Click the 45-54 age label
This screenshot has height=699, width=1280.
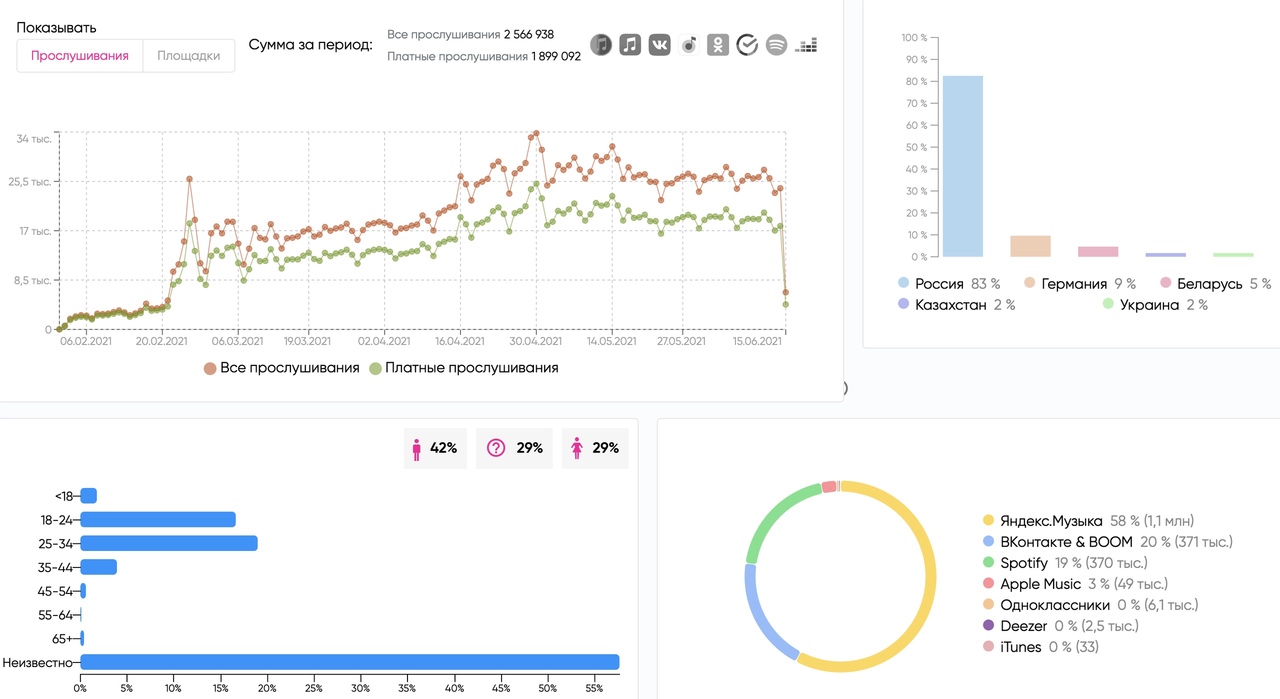click(x=55, y=591)
